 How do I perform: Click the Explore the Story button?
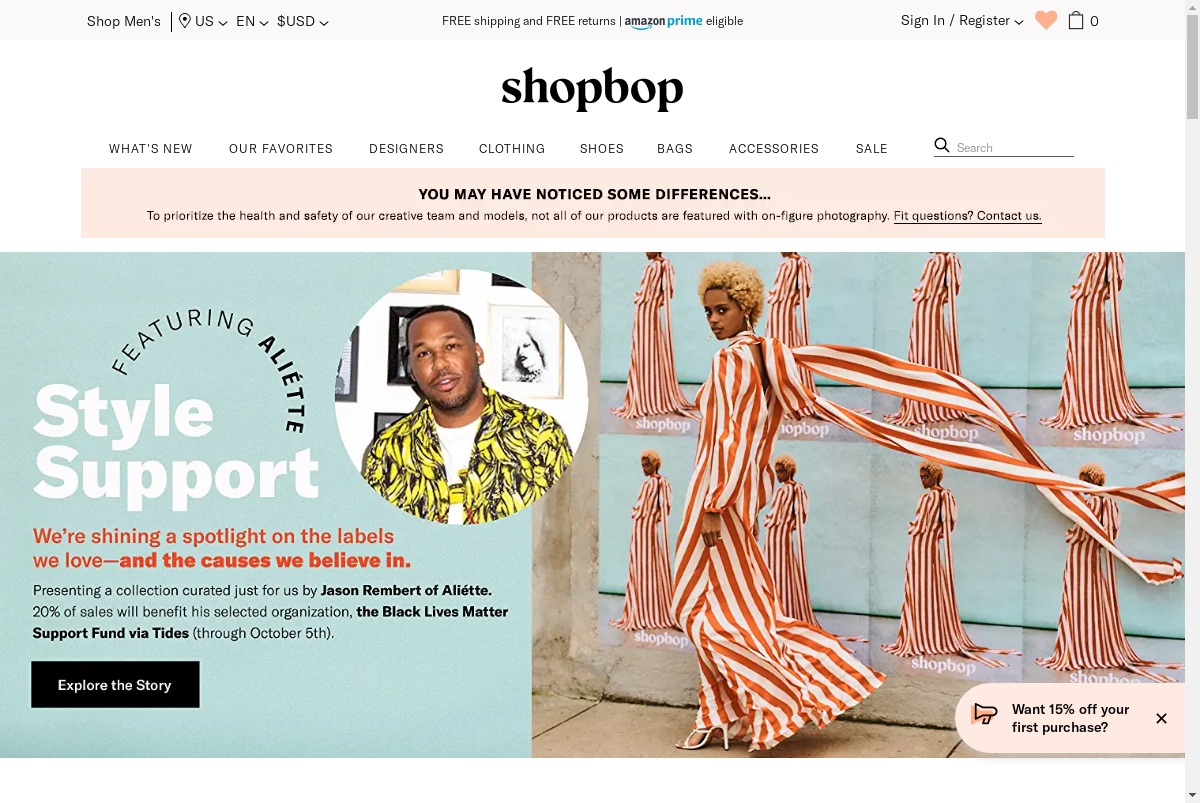[115, 685]
